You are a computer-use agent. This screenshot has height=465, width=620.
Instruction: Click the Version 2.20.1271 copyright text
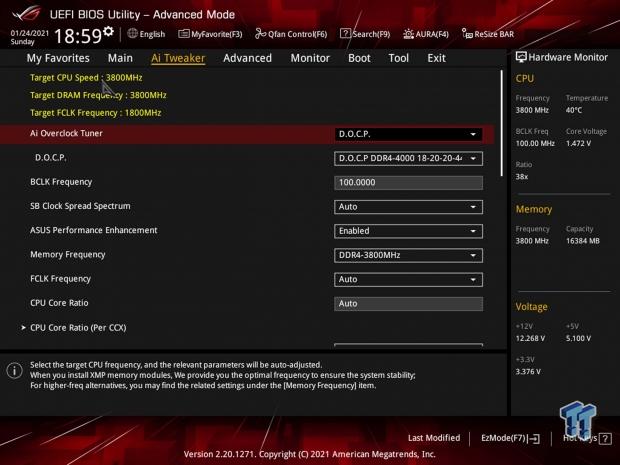click(310, 454)
